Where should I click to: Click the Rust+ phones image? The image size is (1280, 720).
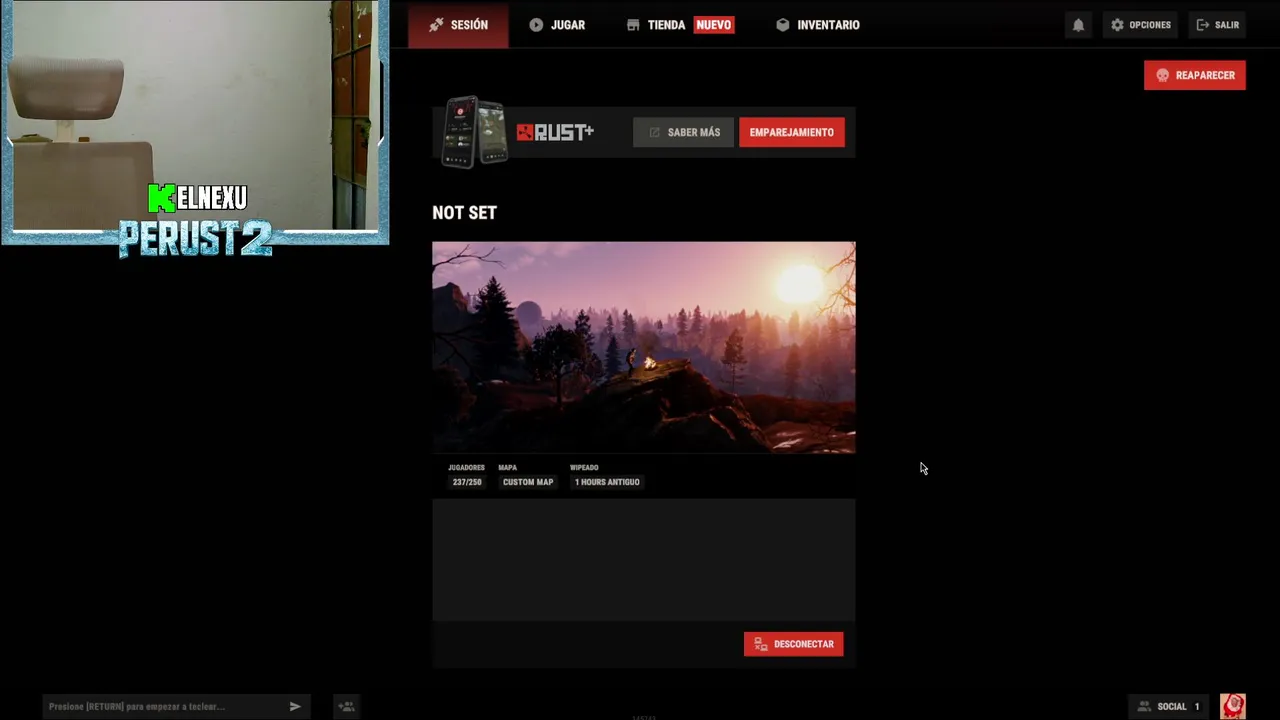point(475,131)
